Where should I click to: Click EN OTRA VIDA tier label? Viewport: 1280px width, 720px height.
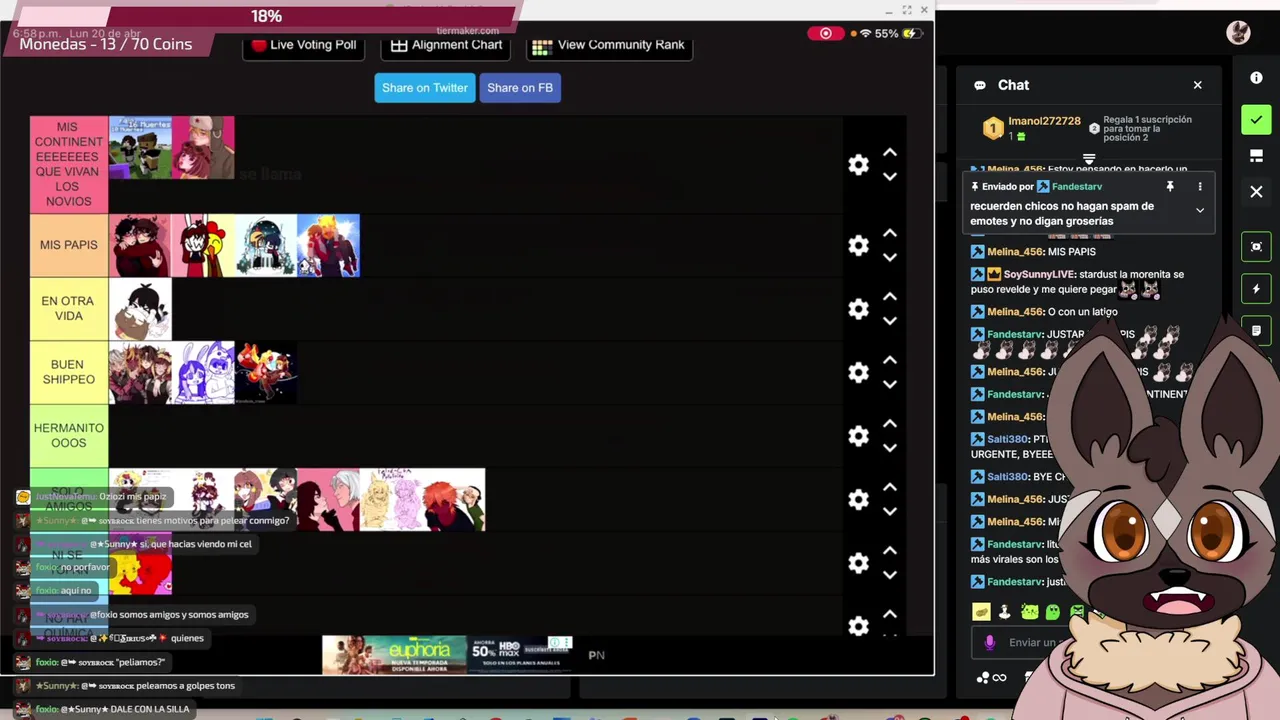tap(69, 309)
